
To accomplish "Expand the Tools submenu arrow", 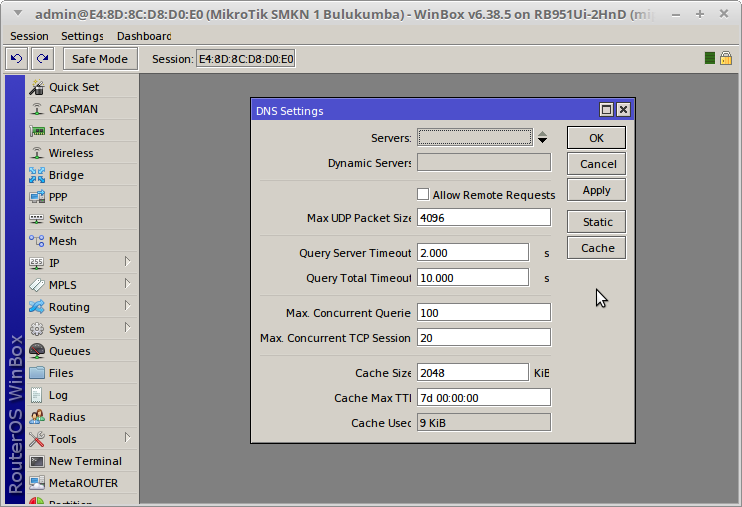I will coord(127,437).
